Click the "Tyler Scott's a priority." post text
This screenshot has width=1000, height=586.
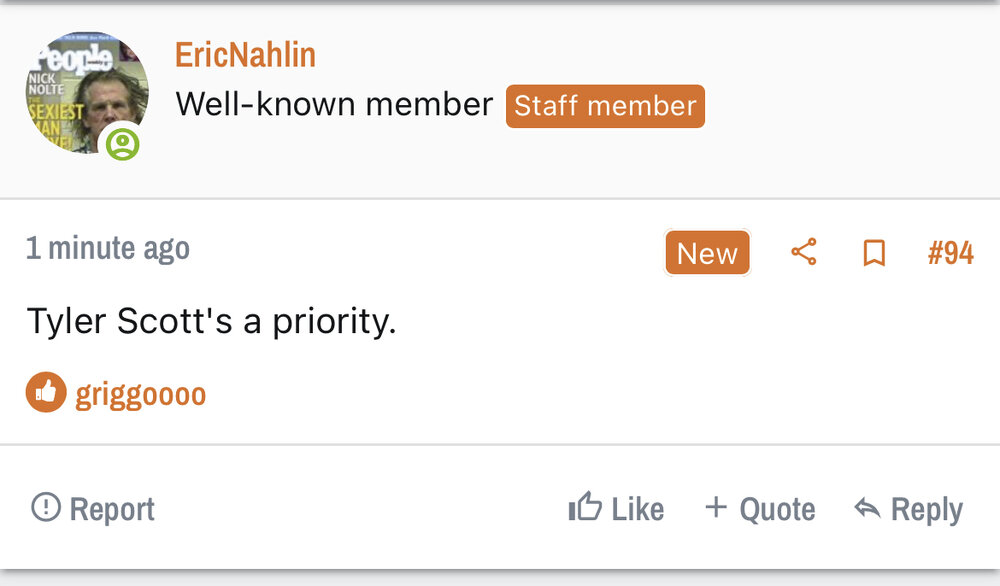click(x=211, y=321)
